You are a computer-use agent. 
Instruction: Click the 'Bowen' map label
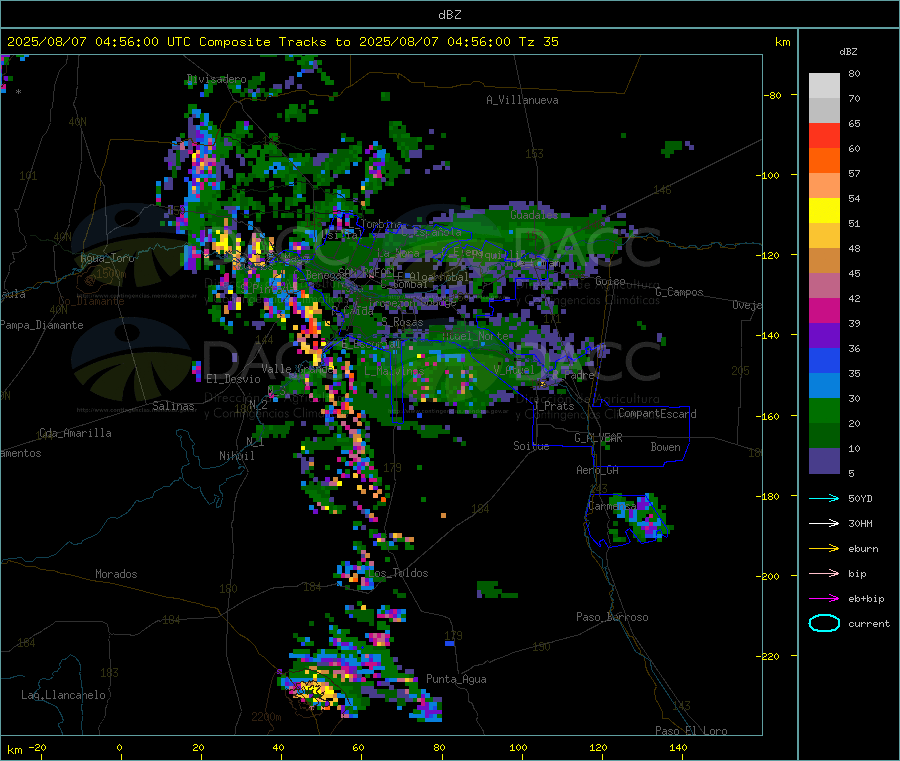(x=665, y=447)
